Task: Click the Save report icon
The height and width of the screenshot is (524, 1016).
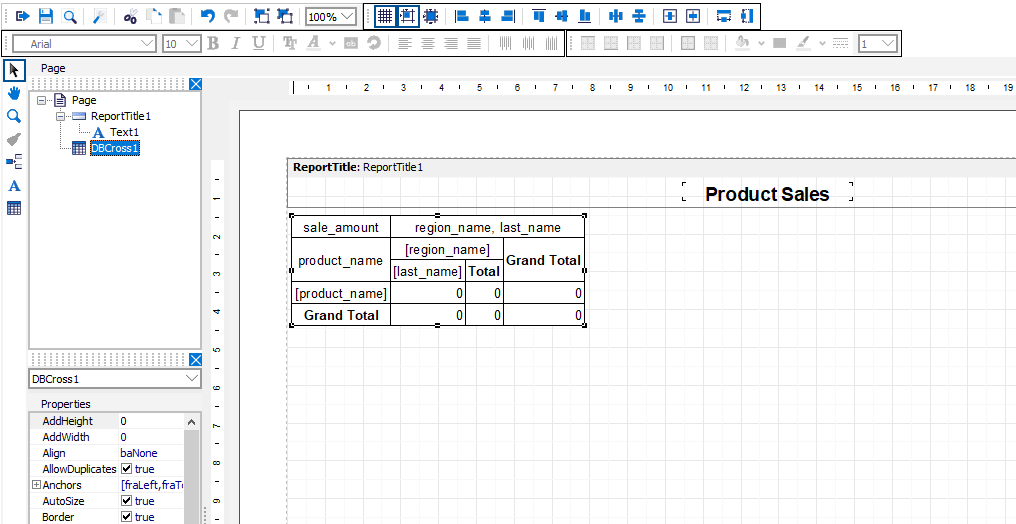Action: (46, 16)
